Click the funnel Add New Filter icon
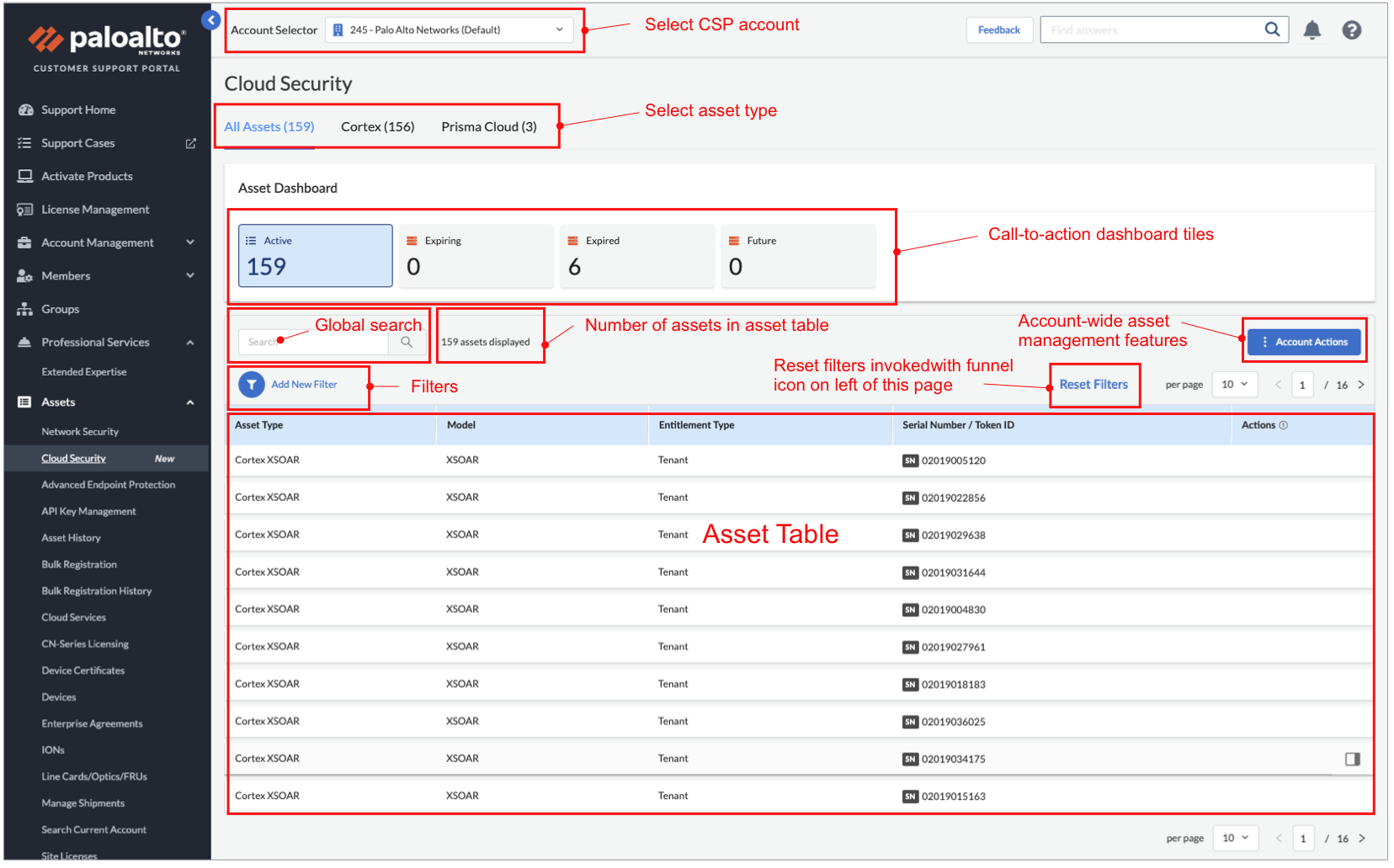This screenshot has width=1394, height=868. tap(252, 385)
